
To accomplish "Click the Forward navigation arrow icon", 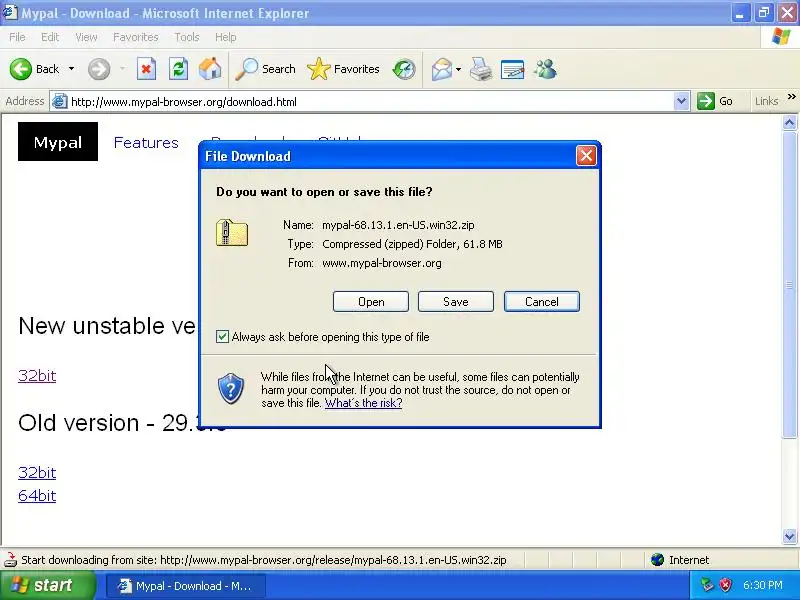I will click(x=98, y=69).
